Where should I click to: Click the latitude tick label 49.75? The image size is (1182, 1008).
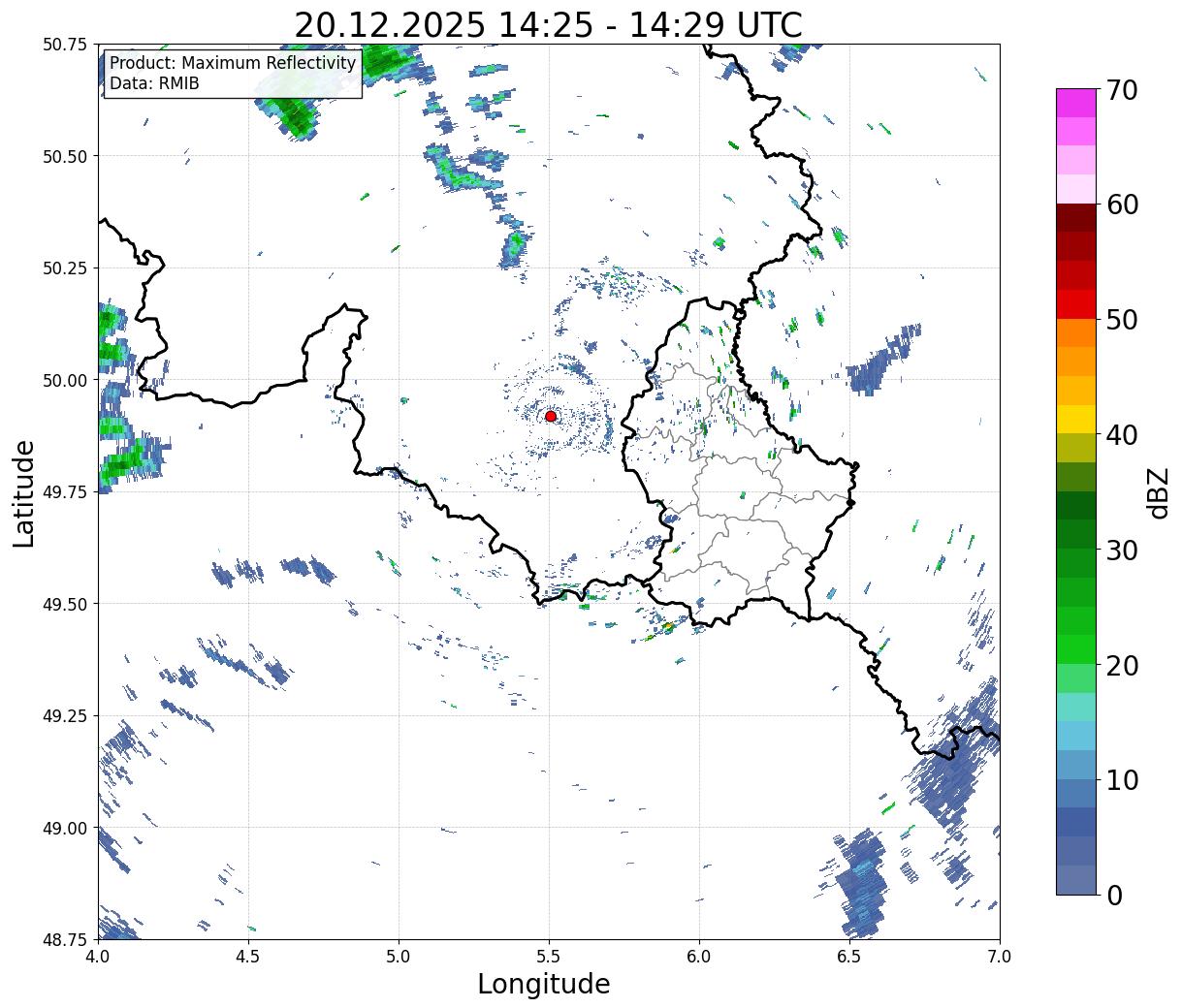(x=65, y=492)
